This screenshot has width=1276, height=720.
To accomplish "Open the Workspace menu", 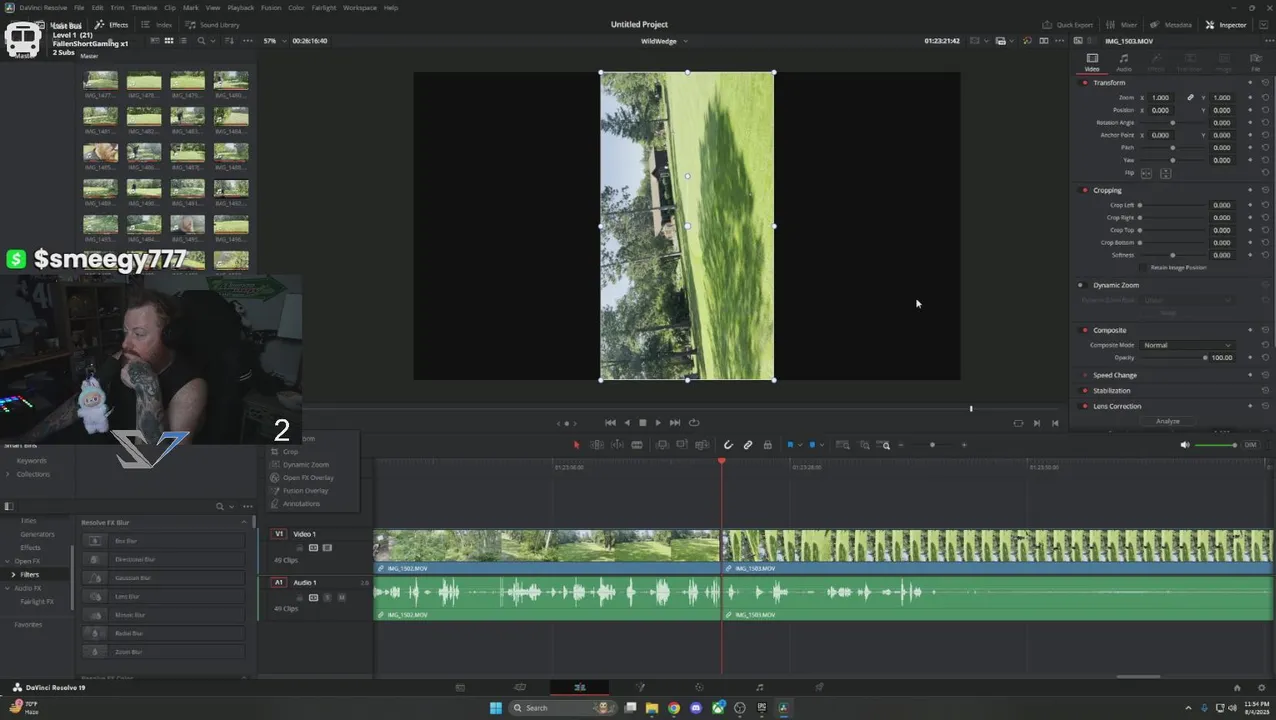I will (360, 7).
